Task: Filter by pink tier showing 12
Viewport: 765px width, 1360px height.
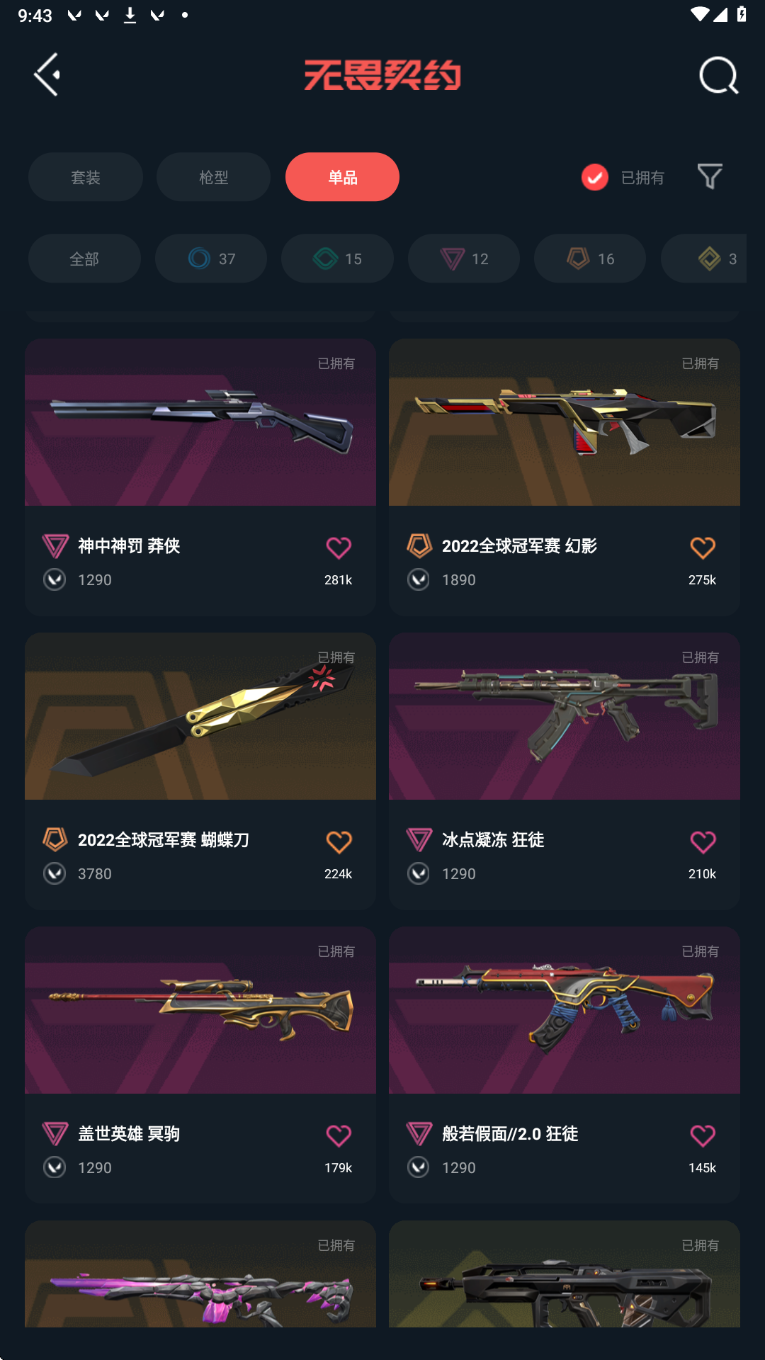Action: pos(464,259)
